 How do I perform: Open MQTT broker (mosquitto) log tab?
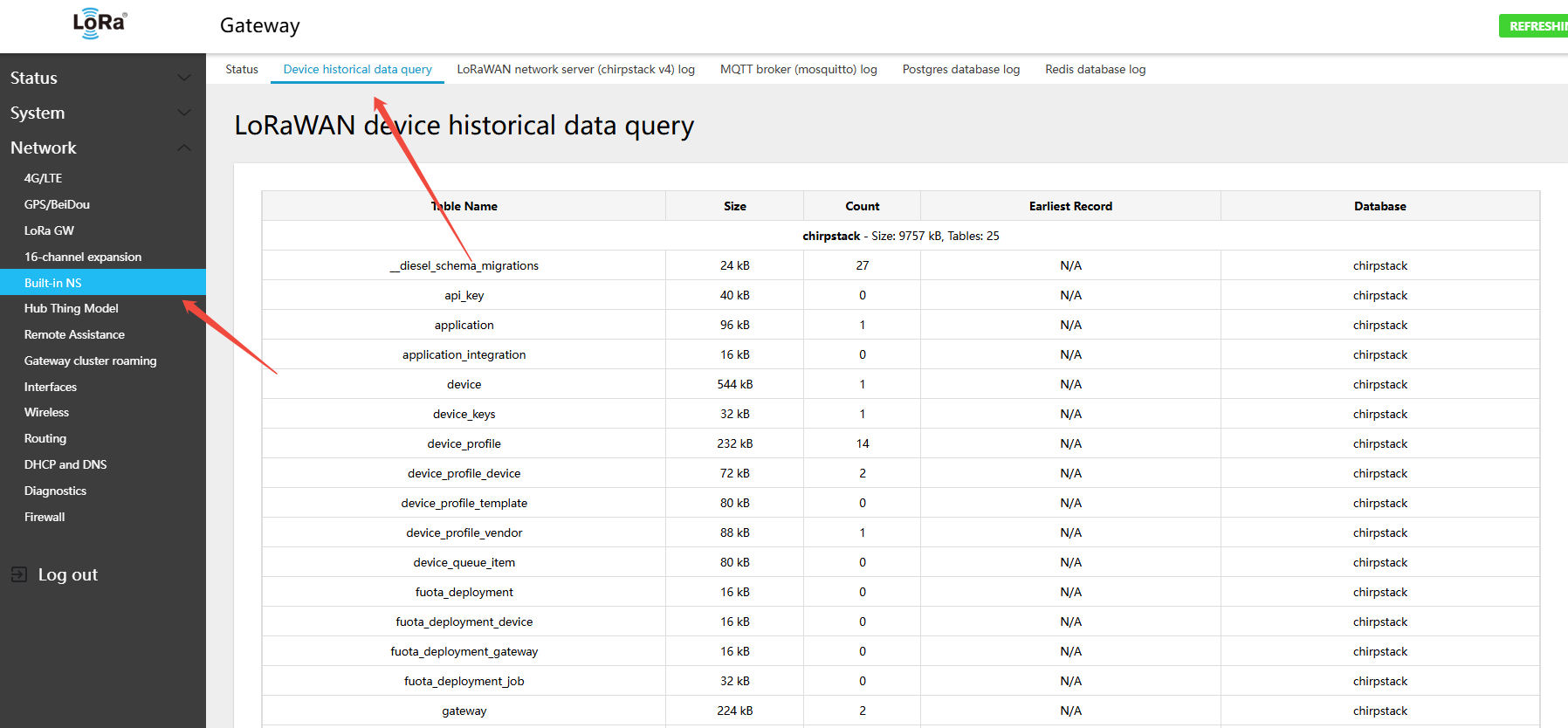(x=798, y=69)
